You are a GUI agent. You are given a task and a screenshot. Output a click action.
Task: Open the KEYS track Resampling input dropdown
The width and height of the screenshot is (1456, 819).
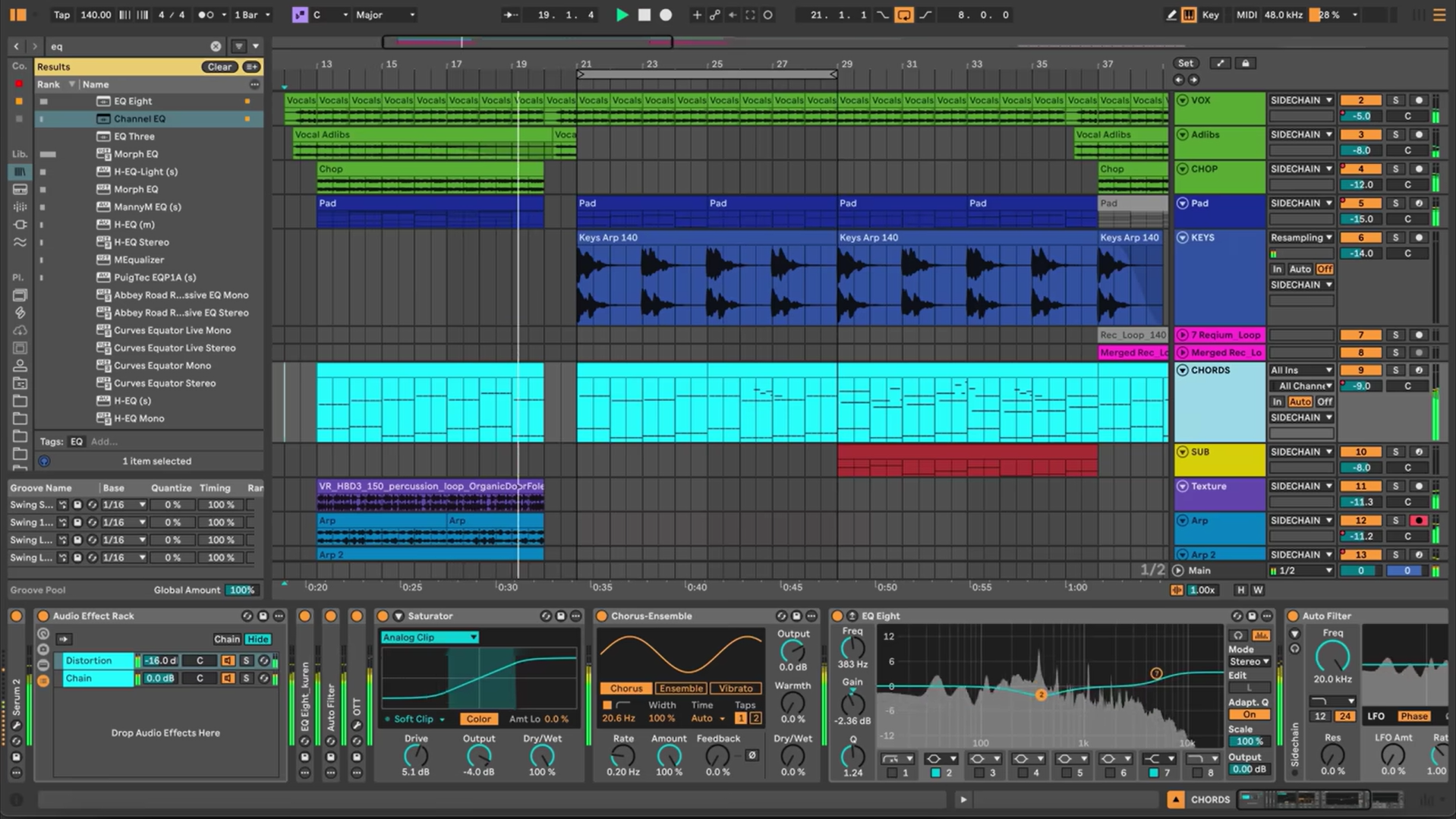[x=1301, y=238]
